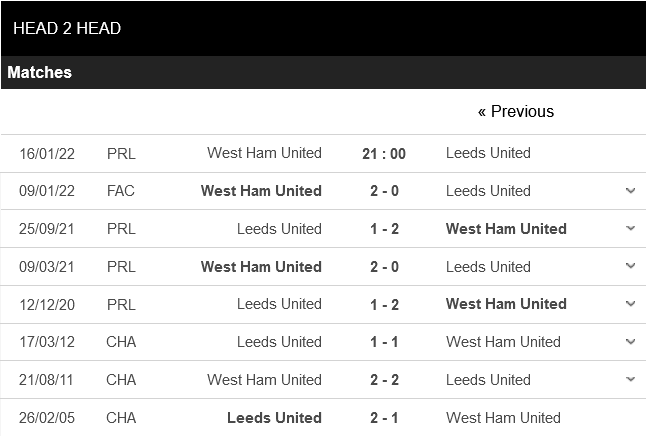Image resolution: width=646 pixels, height=436 pixels.
Task: Expand the 25/09/21 match row chevron
Action: 630,229
